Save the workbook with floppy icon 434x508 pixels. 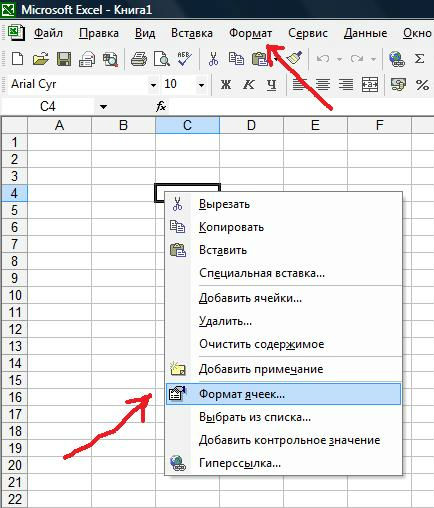64,59
